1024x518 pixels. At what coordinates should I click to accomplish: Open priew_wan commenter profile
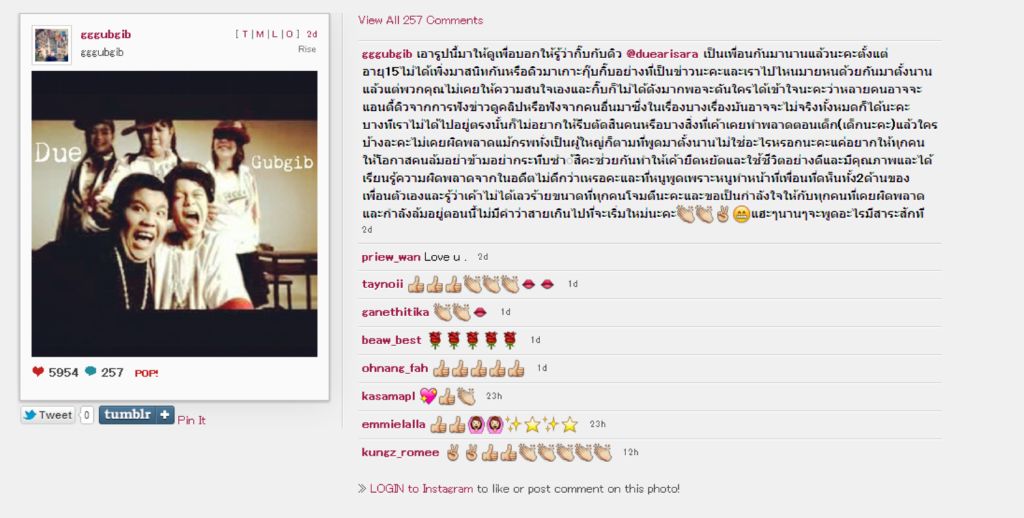[x=391, y=257]
